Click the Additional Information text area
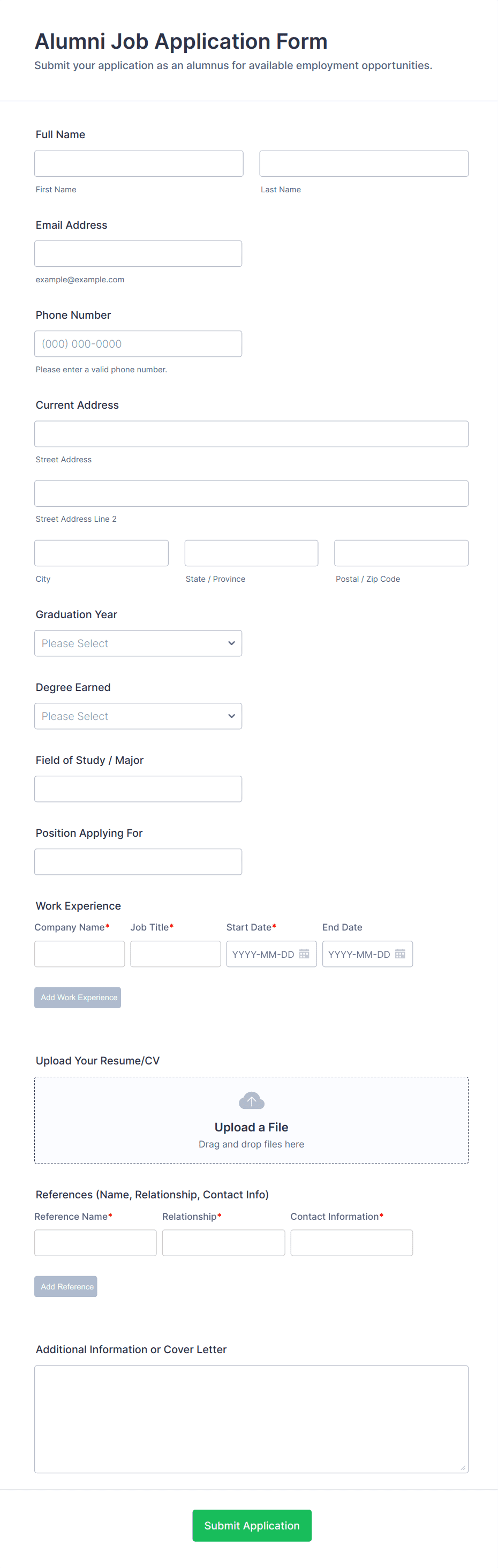The image size is (498, 1568). click(251, 1418)
